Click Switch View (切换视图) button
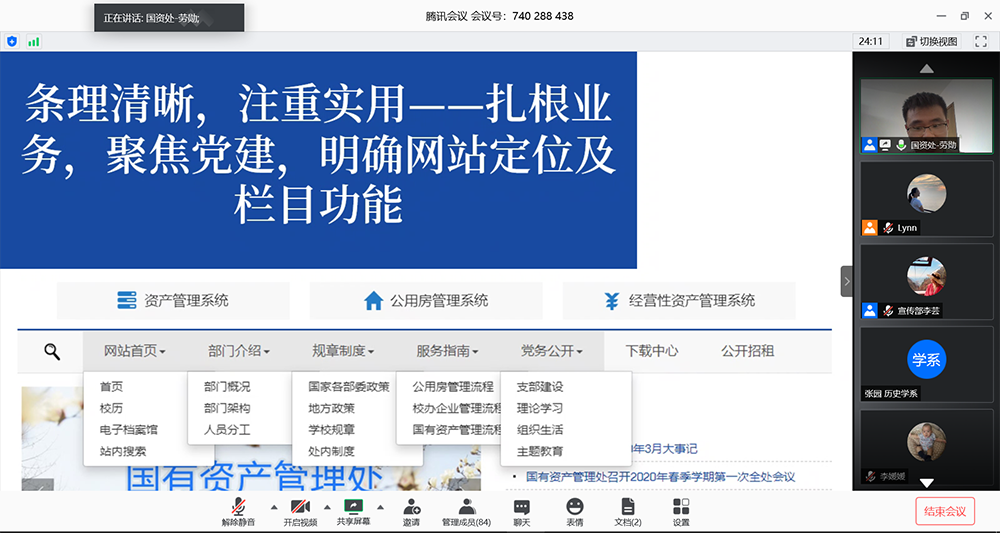 [932, 42]
